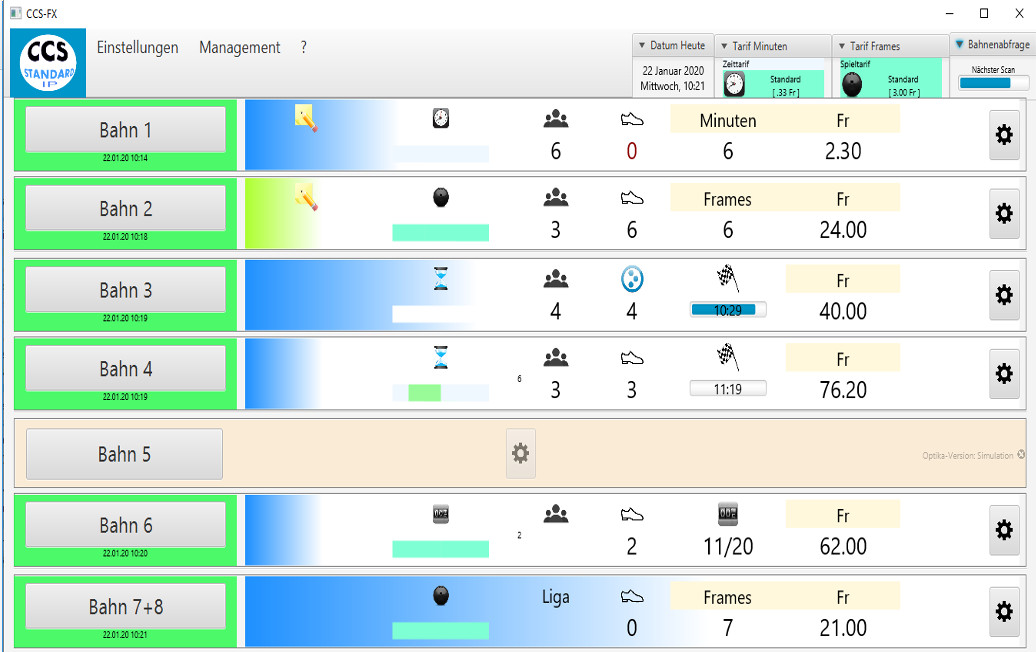Open gear settings on the Bahn 7+8 row

[1004, 611]
